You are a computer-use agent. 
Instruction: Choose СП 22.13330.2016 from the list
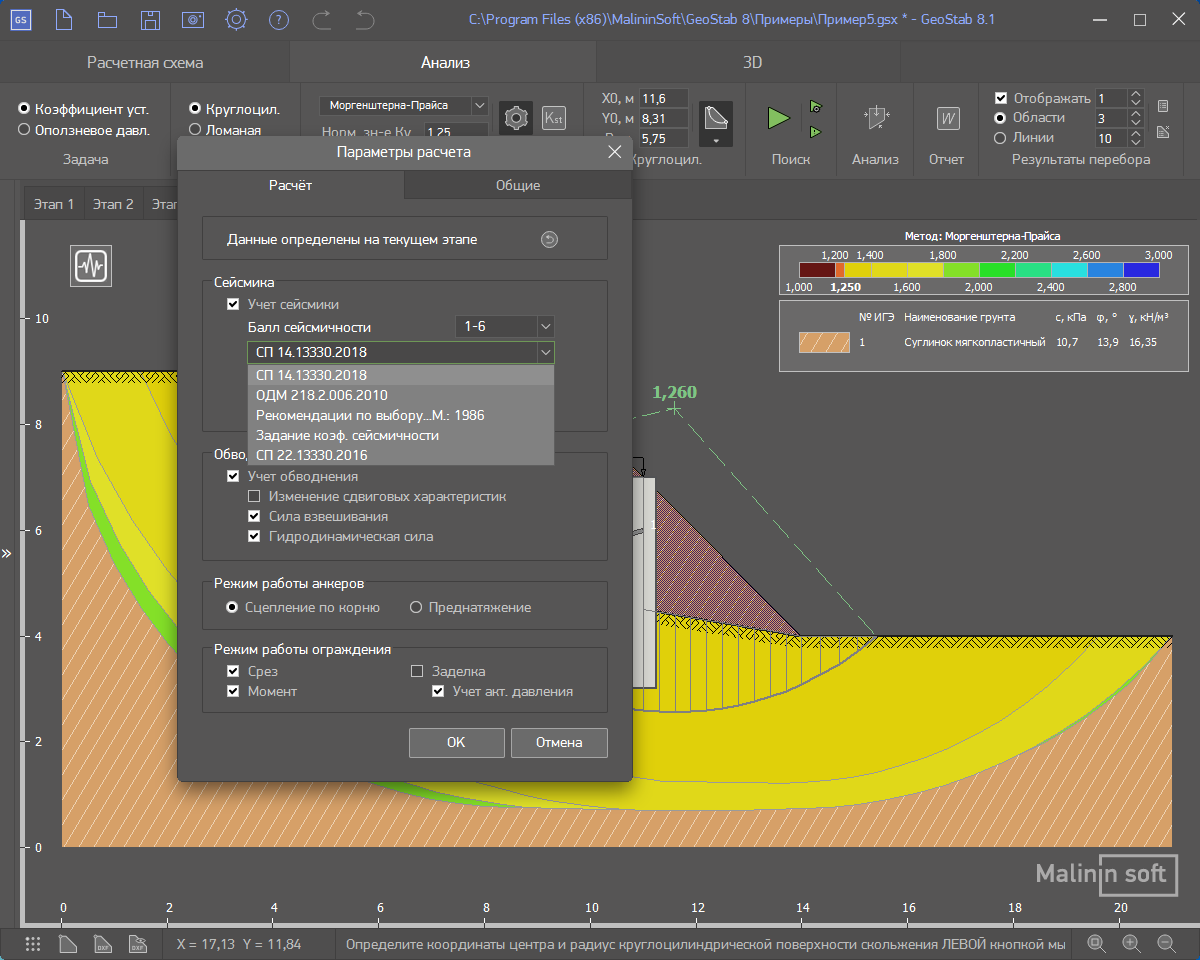[401, 455]
